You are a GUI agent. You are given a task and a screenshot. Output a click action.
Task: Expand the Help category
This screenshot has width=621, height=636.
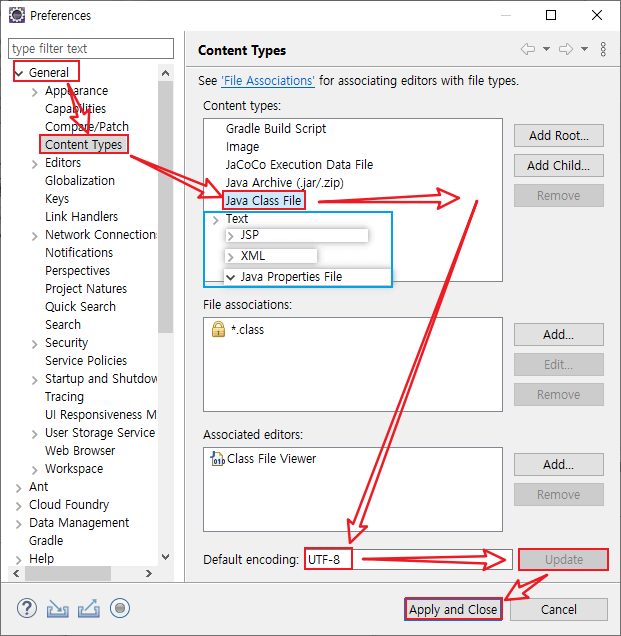point(19,560)
